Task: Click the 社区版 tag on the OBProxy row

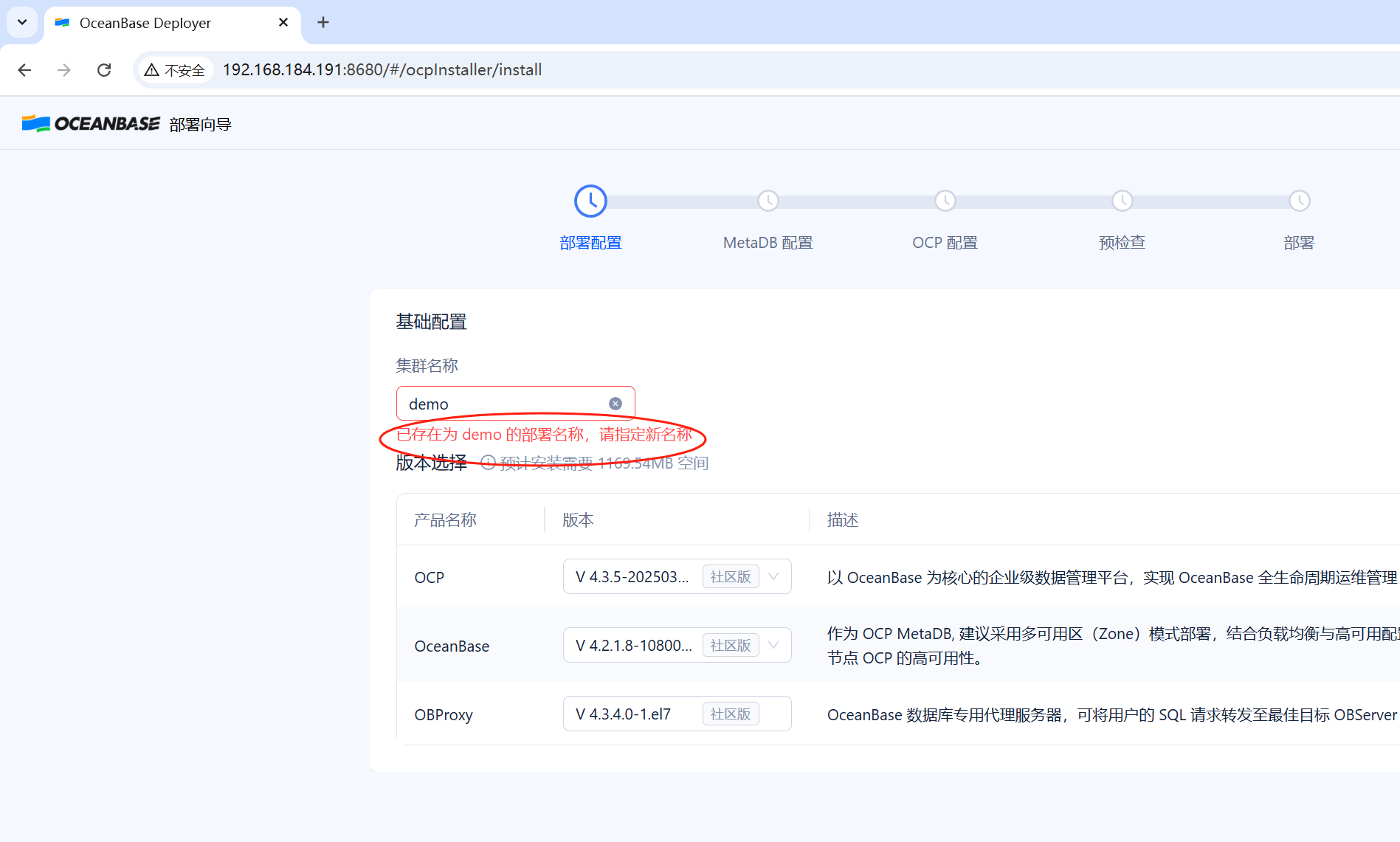Action: (730, 714)
